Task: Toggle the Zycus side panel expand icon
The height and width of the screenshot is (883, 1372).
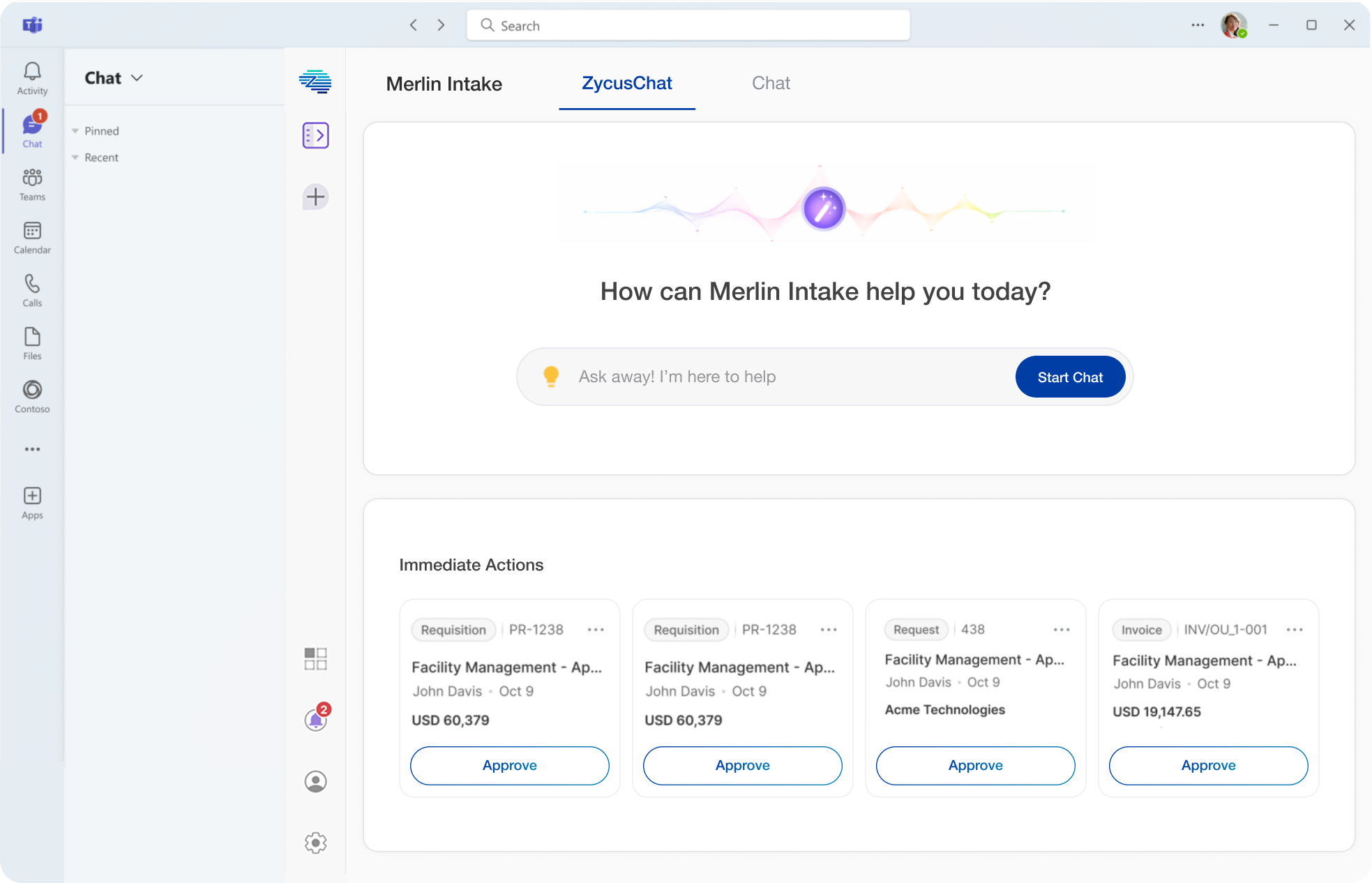Action: [x=315, y=135]
